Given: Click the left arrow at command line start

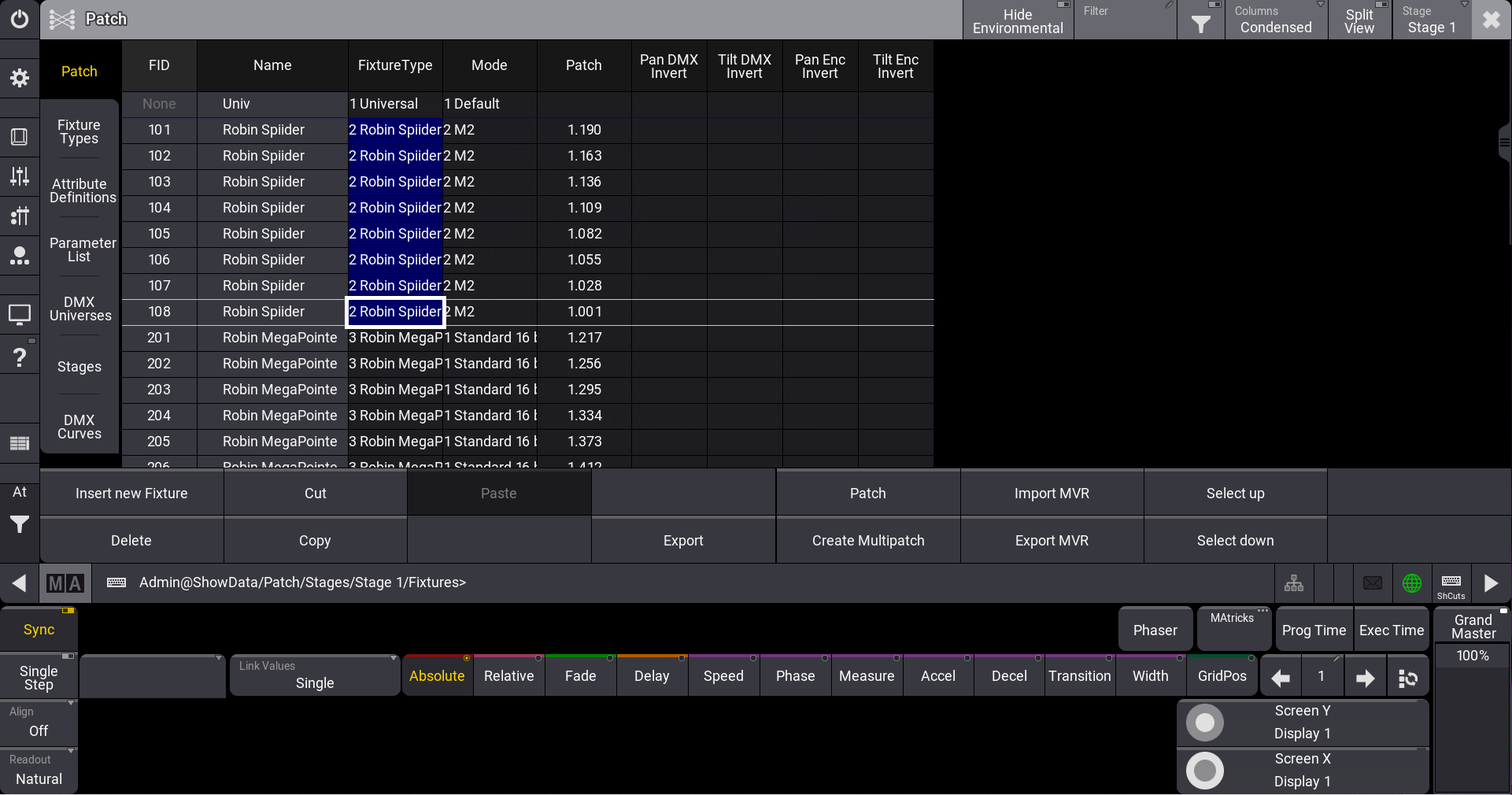Looking at the screenshot, I should (x=20, y=583).
